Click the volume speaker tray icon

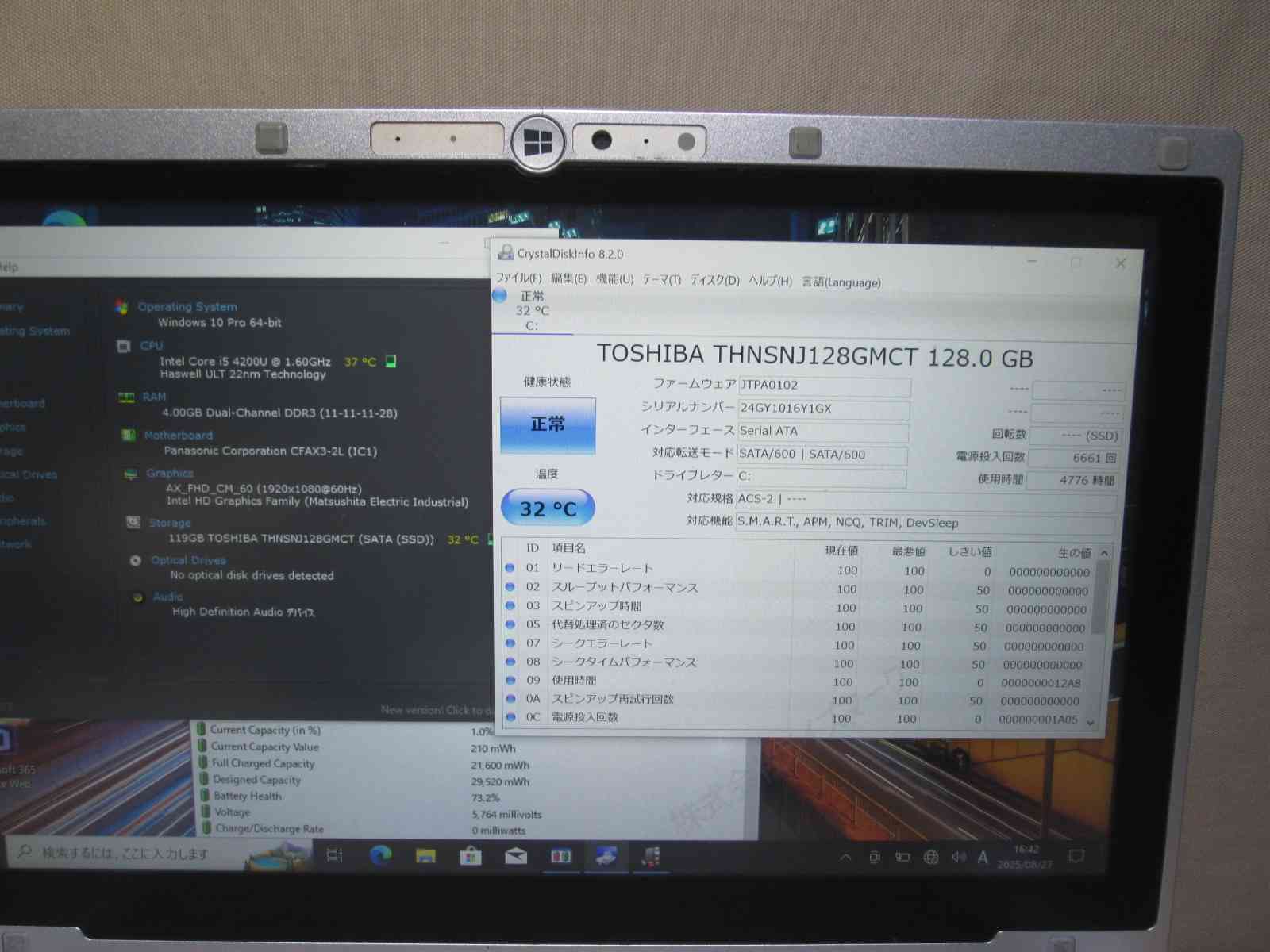[959, 857]
